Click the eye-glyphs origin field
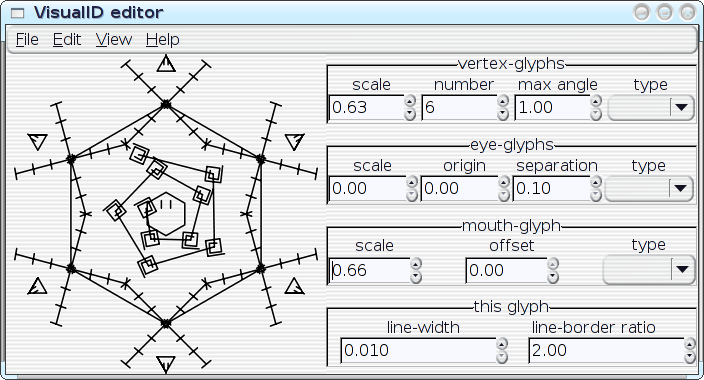Image resolution: width=704 pixels, height=380 pixels. click(459, 189)
